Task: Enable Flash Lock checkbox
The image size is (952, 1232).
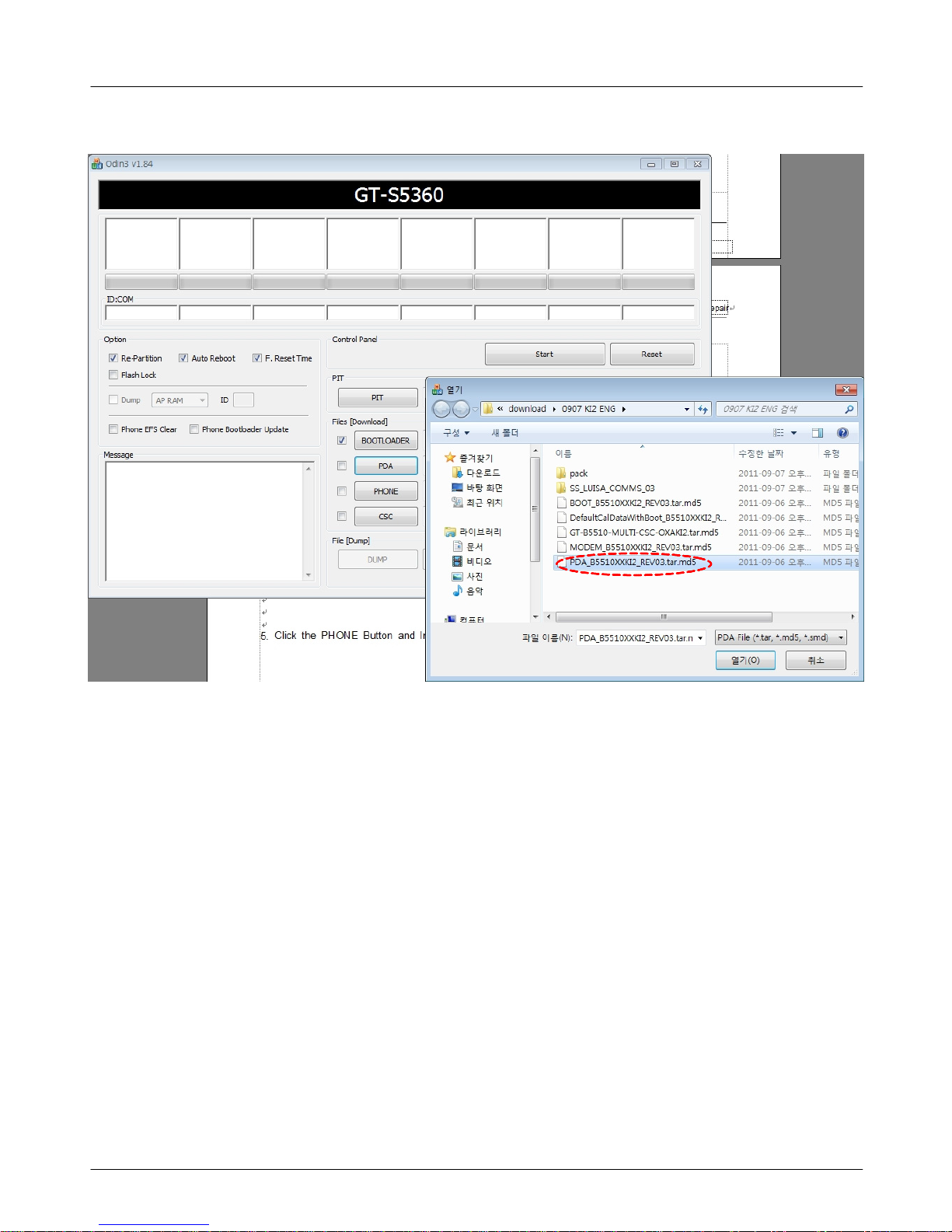Action: pos(113,375)
